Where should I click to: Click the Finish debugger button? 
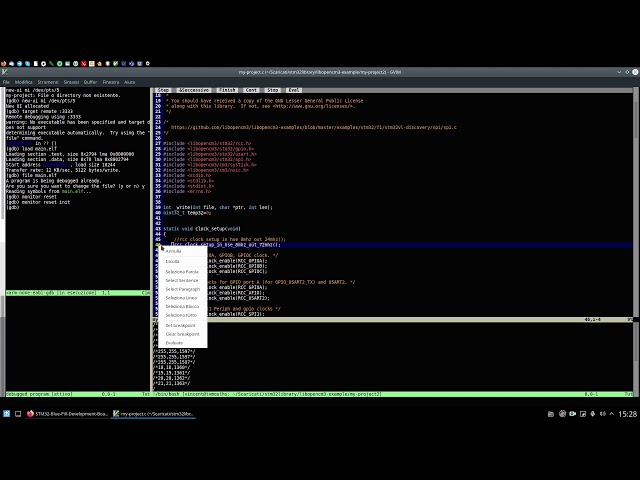tap(227, 90)
